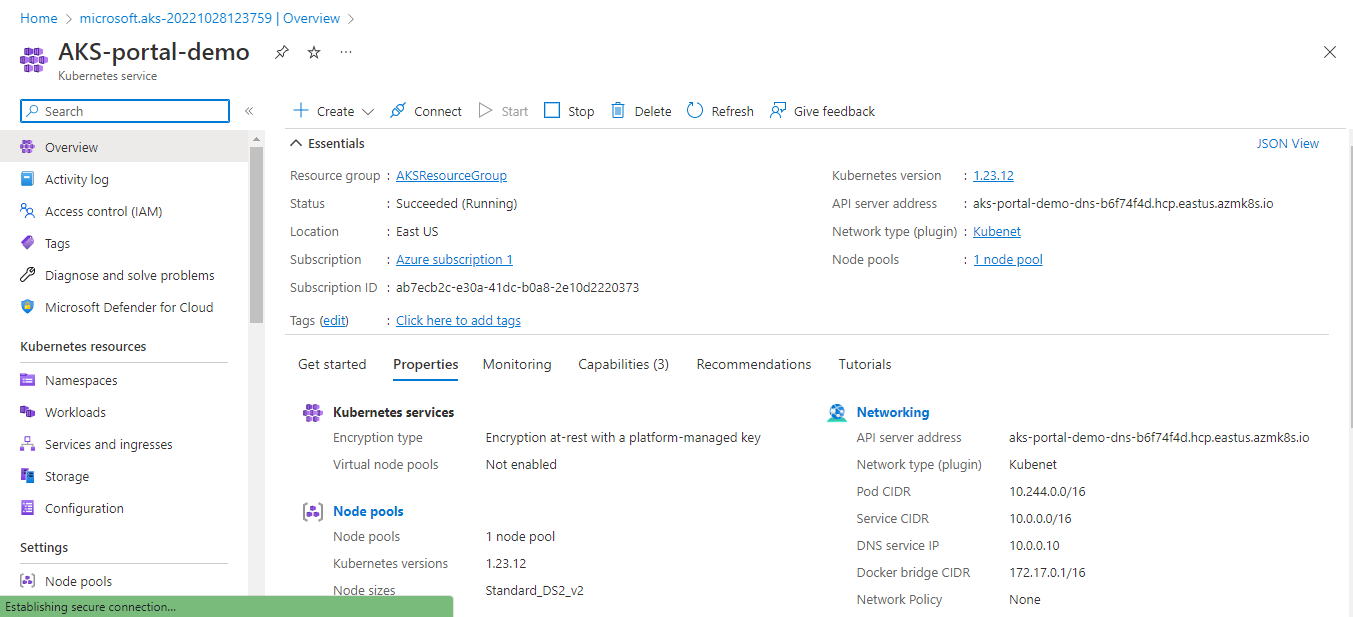Switch to the Get started tab
The height and width of the screenshot is (617, 1353).
click(332, 365)
